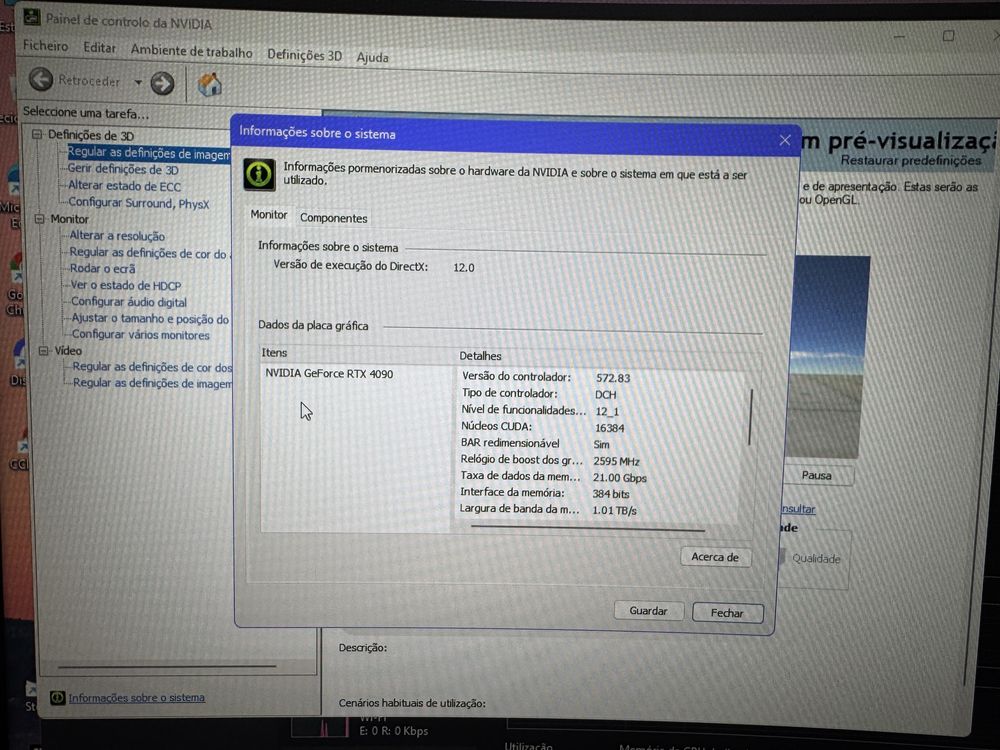
Task: Switch to the Componentes tab
Action: tap(334, 218)
